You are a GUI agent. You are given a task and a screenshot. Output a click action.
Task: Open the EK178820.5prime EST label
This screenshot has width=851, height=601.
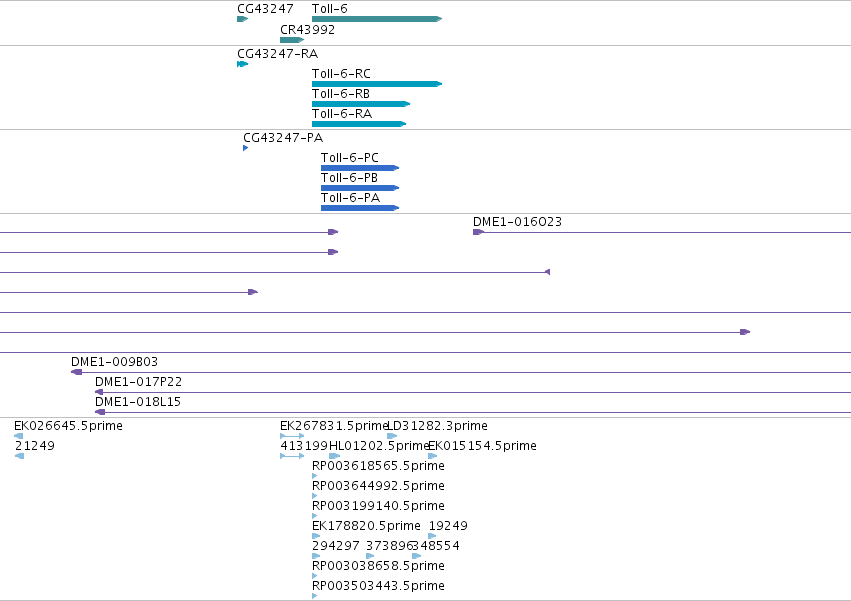(366, 526)
